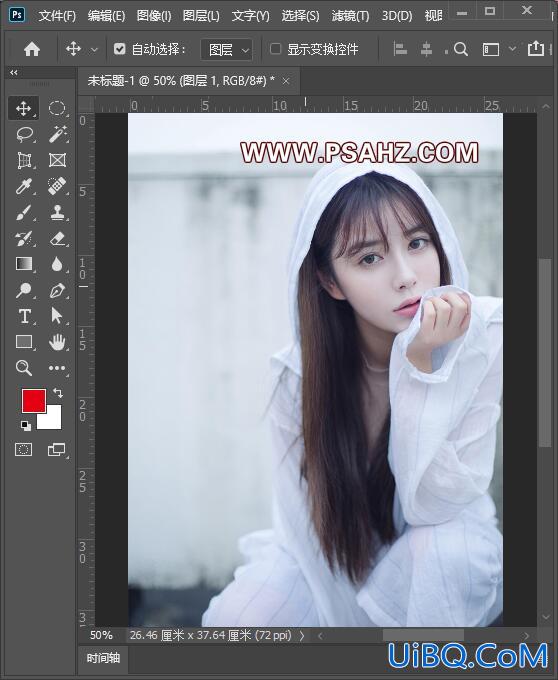Expand the workspace dropdown arrow
The width and height of the screenshot is (558, 680).
pos(512,49)
